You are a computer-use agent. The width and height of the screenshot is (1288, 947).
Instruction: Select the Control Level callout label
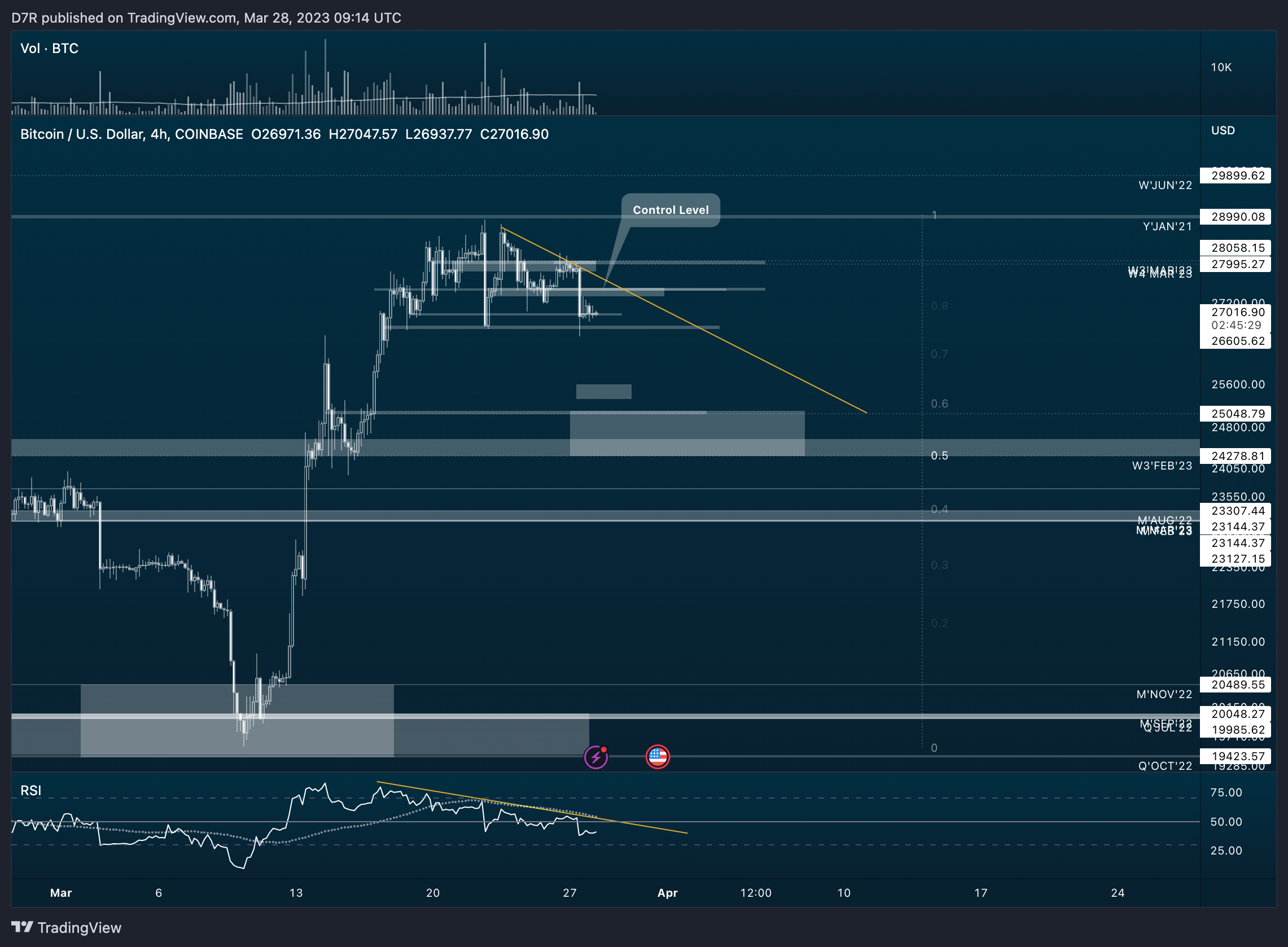point(671,210)
